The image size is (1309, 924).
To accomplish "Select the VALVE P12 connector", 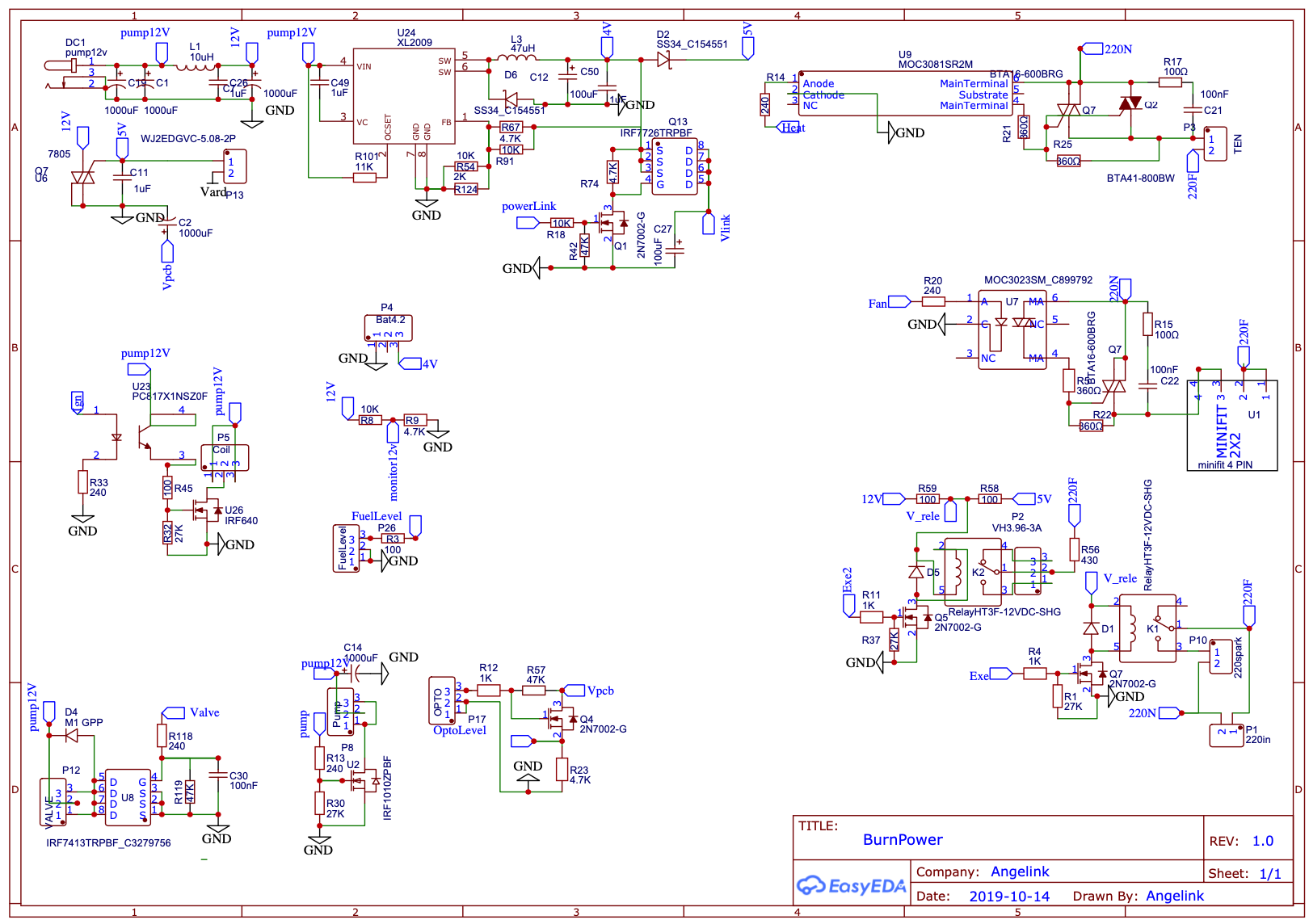I will coord(53,802).
